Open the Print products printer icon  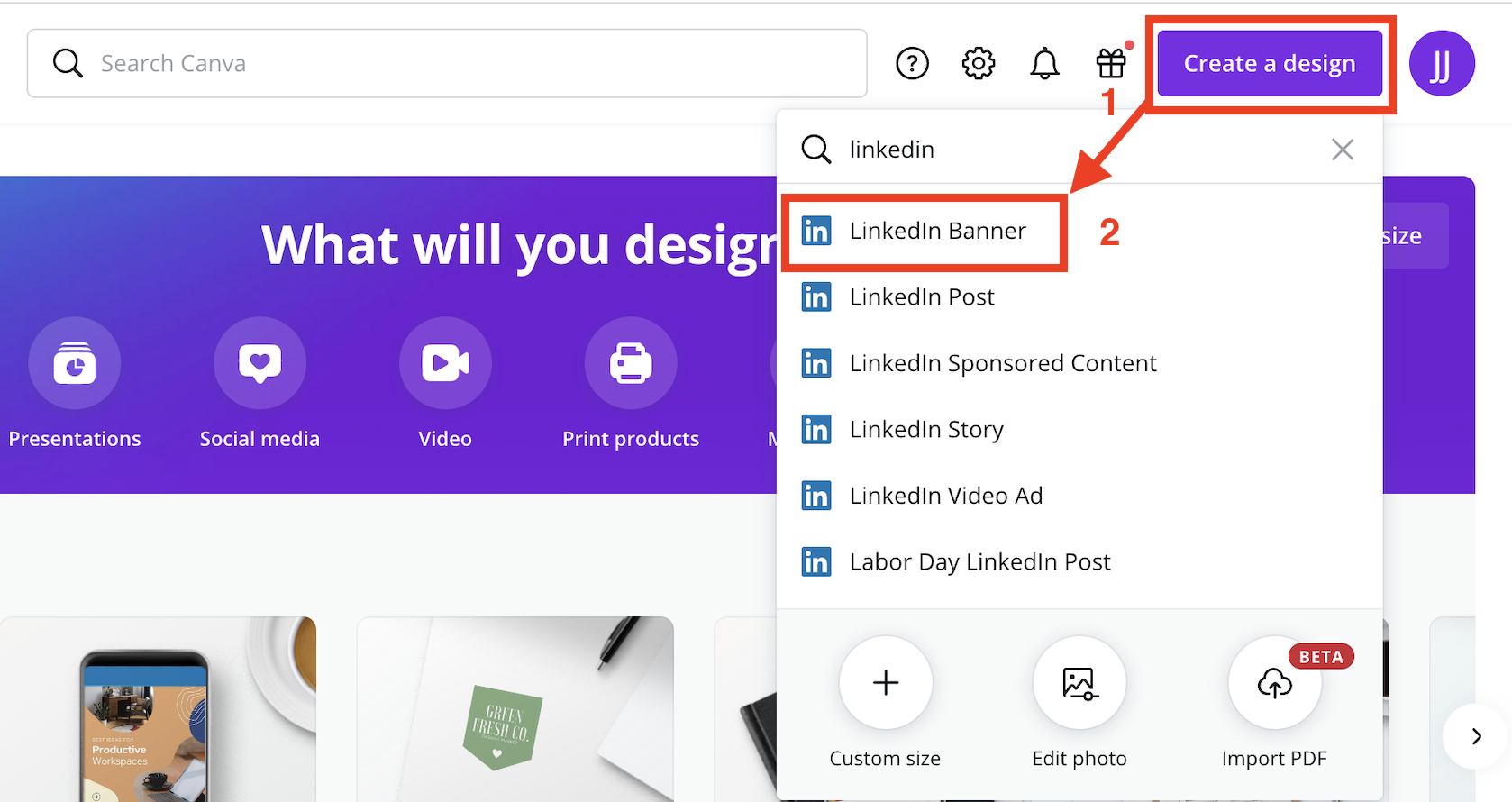pyautogui.click(x=631, y=363)
